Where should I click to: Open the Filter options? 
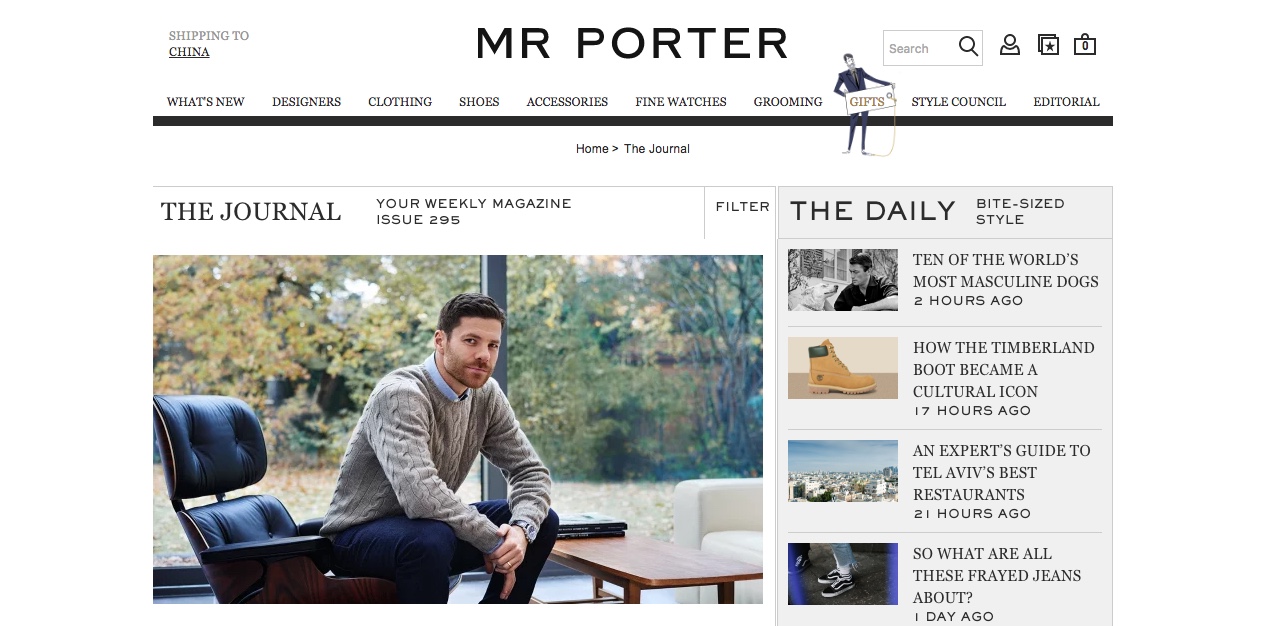pos(742,207)
